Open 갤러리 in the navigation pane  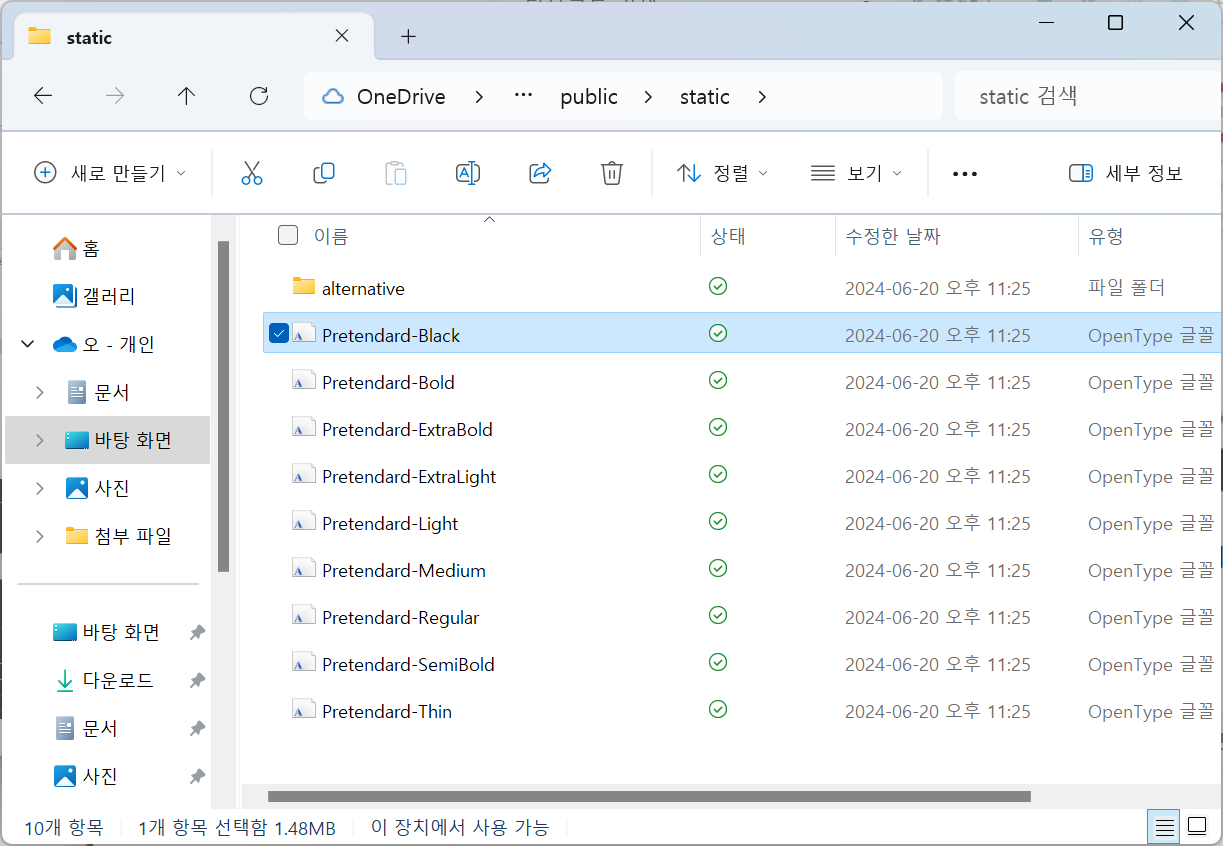(94, 296)
